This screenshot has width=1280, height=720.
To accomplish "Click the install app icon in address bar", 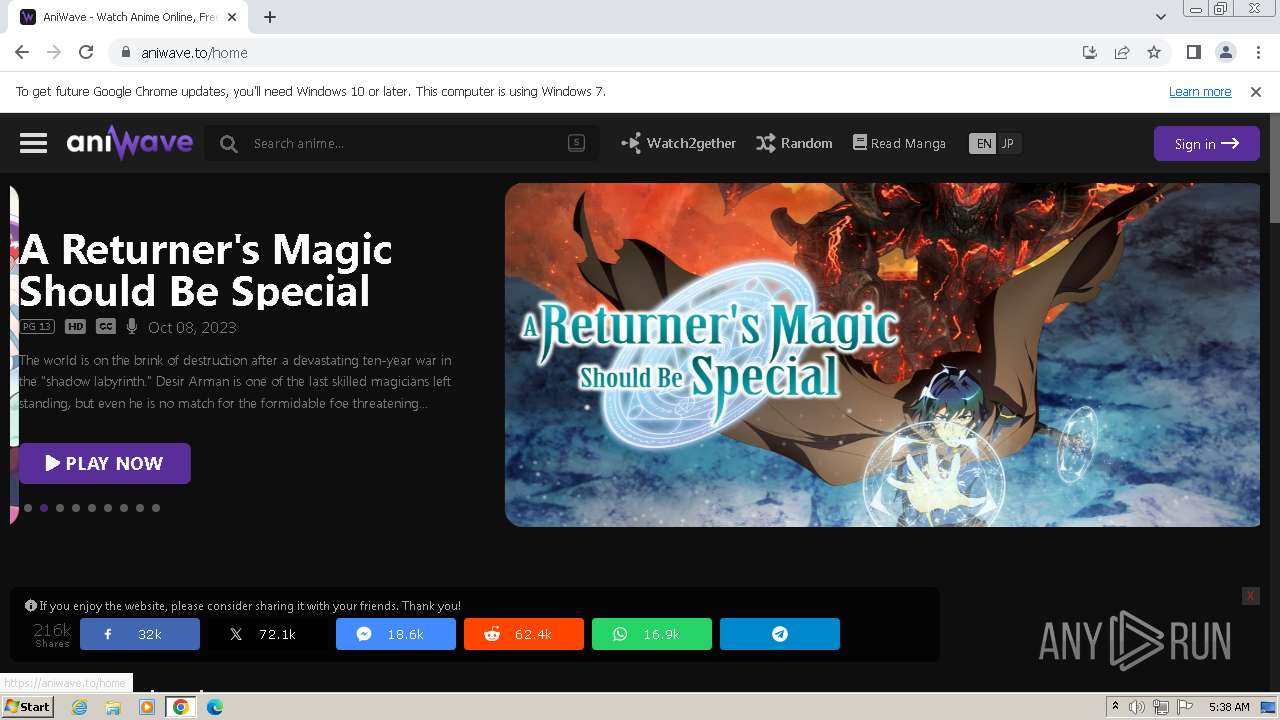I will 1090,52.
